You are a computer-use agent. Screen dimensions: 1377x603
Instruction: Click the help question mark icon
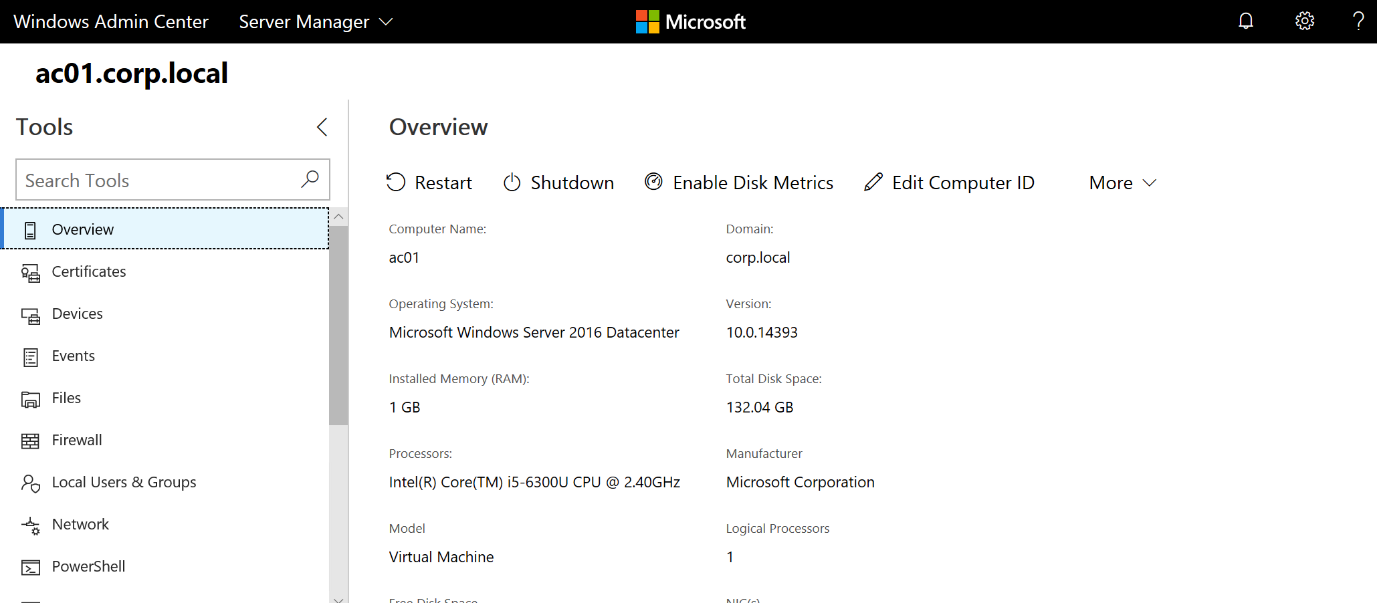[x=1358, y=21]
